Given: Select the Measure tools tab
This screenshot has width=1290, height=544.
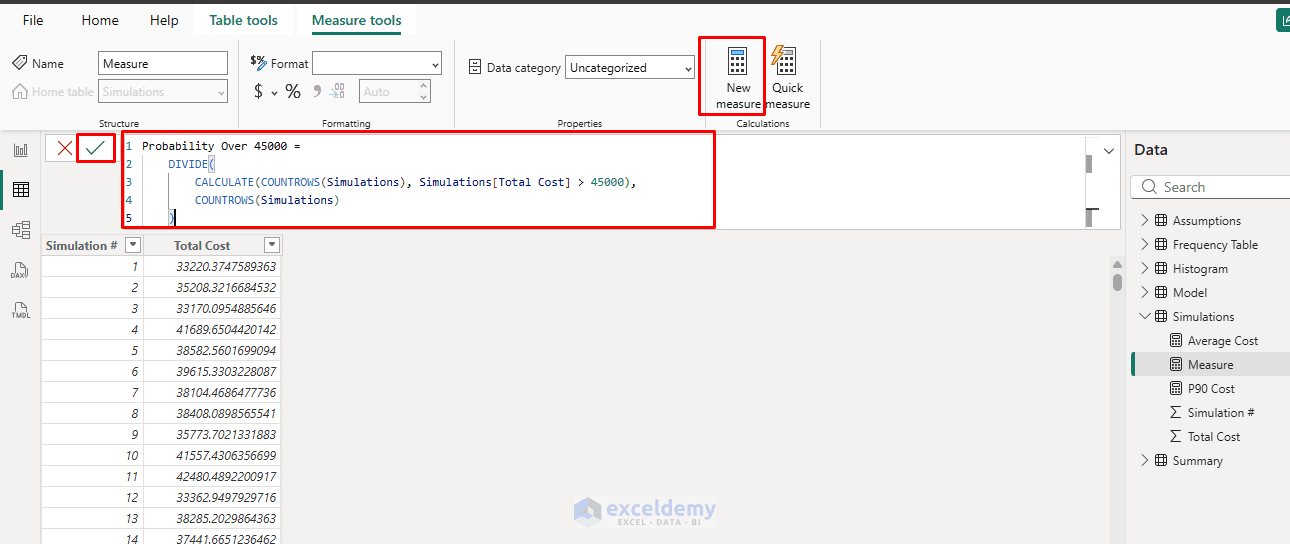Looking at the screenshot, I should [x=357, y=20].
